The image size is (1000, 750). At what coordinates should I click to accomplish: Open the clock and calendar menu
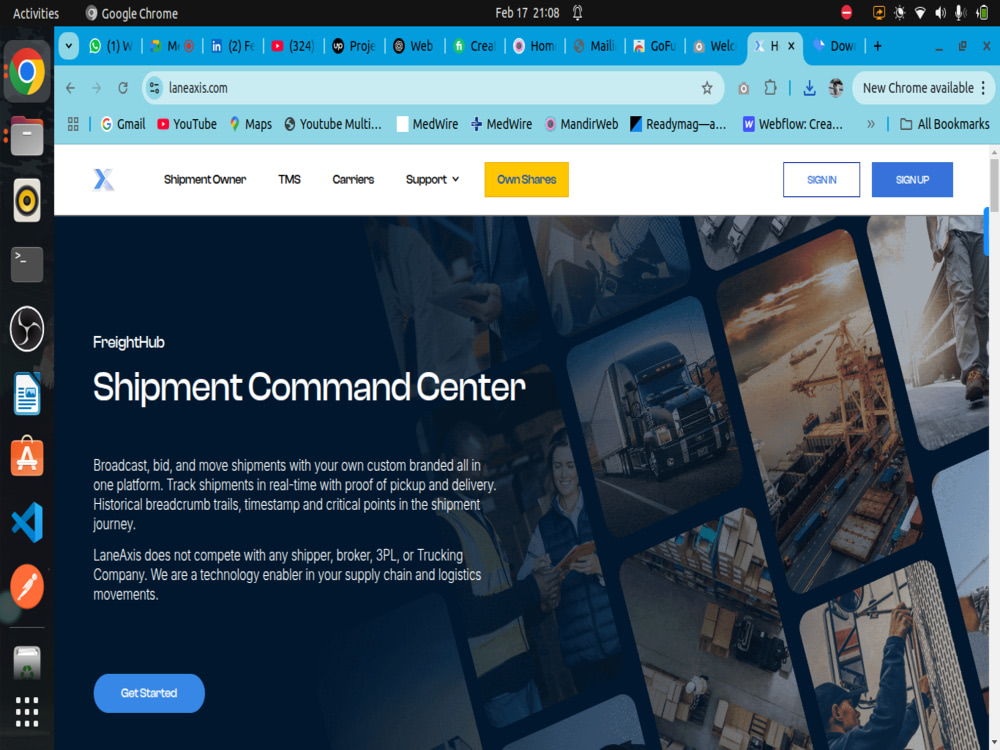click(527, 13)
